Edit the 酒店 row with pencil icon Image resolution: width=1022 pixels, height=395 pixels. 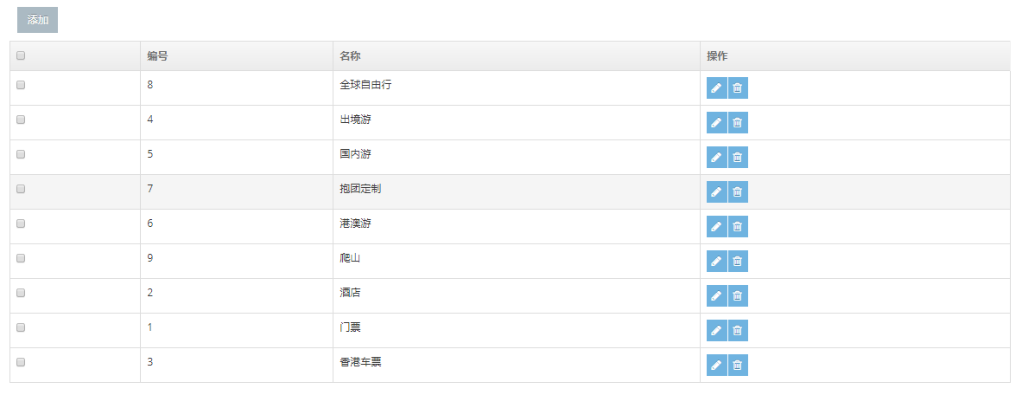(716, 295)
